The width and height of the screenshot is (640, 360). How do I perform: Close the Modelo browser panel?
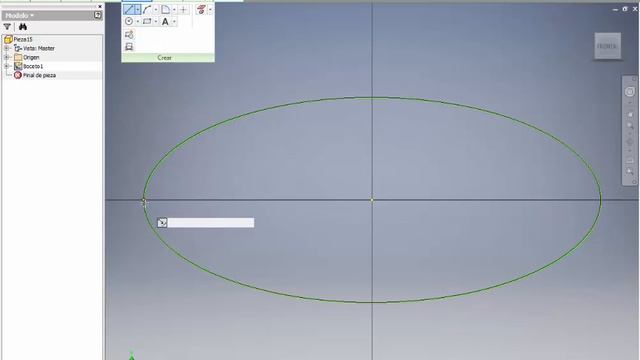(x=100, y=7)
